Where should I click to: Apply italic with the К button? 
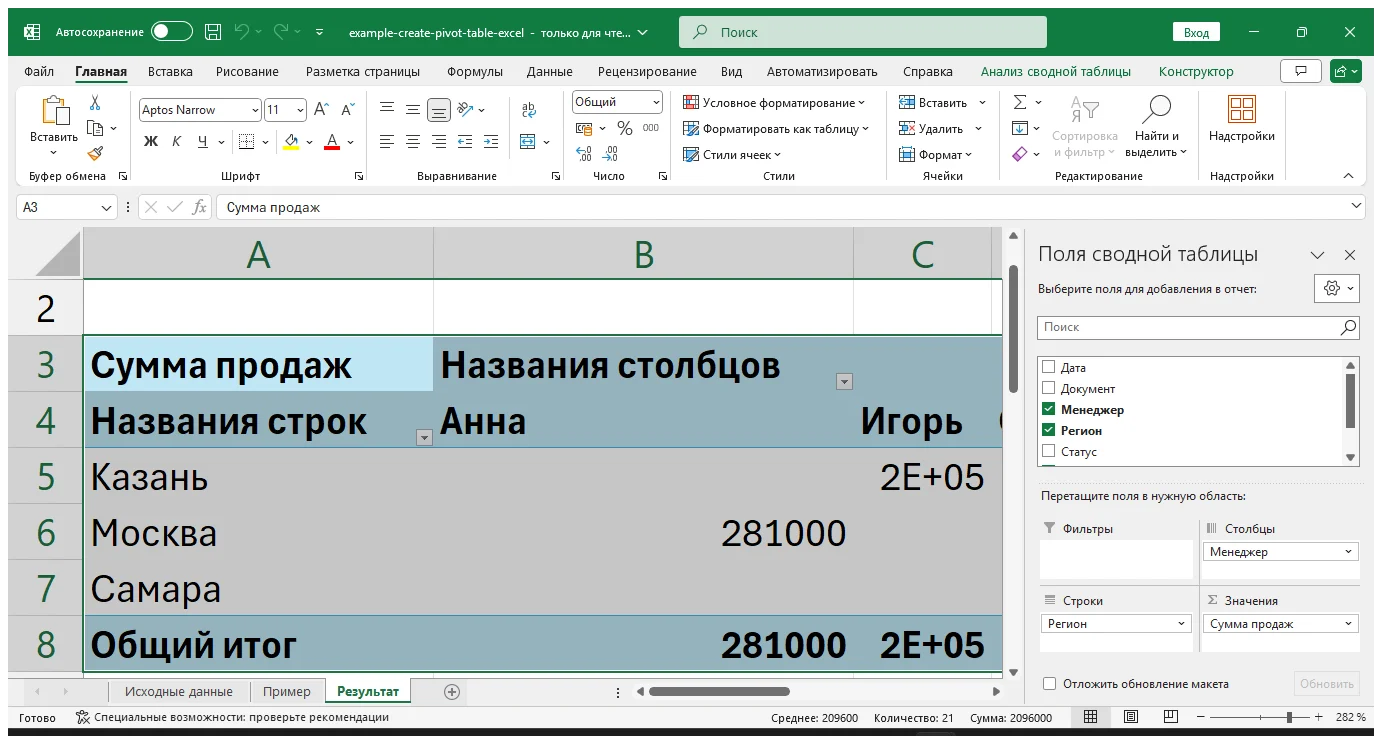177,142
